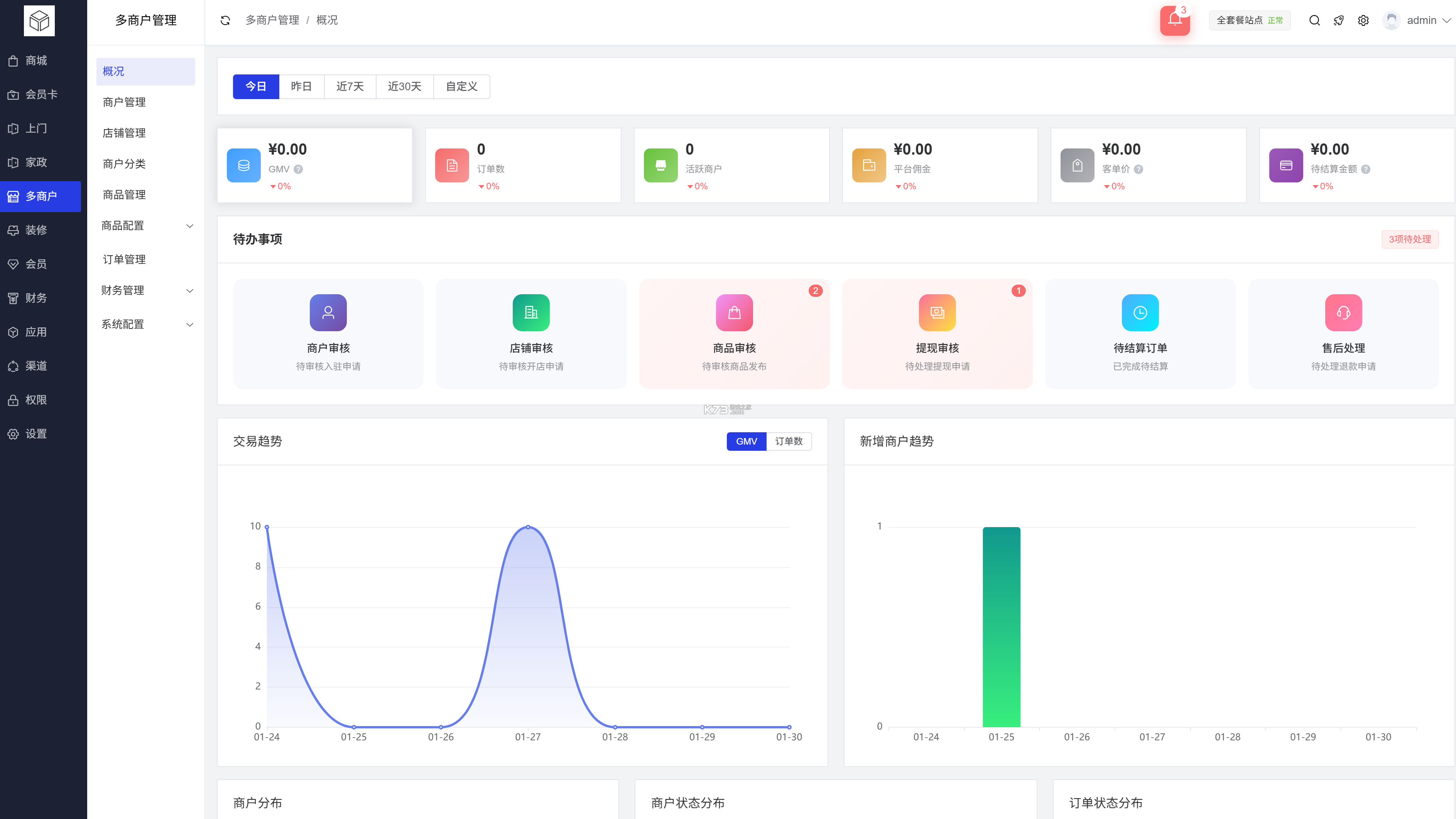This screenshot has height=819, width=1456.
Task: Click the 多商户管理 breadcrumb link
Action: coord(272,20)
